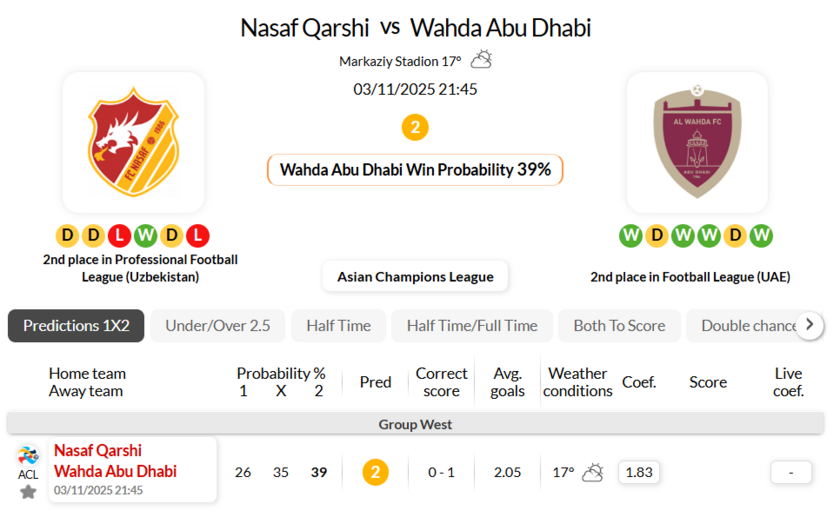840x517 pixels.
Task: Toggle the favorite star for this match
Action: click(x=28, y=491)
